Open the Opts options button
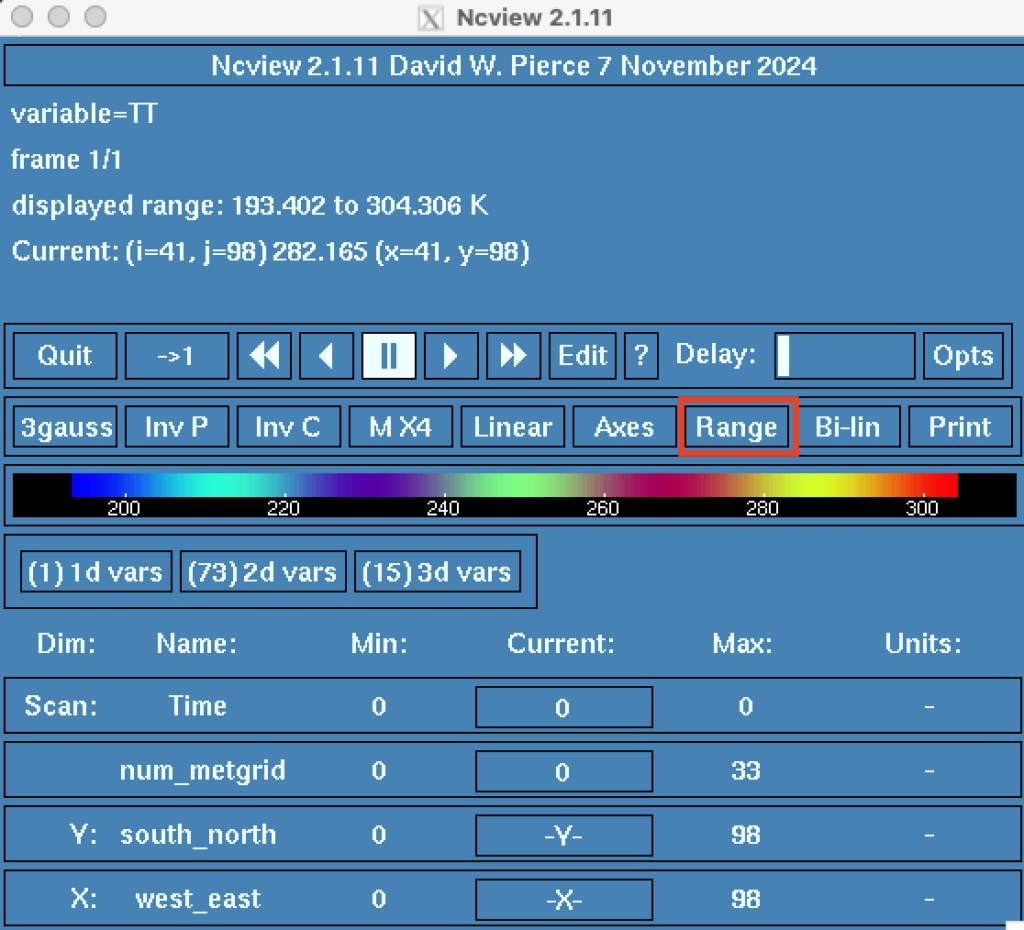 963,356
